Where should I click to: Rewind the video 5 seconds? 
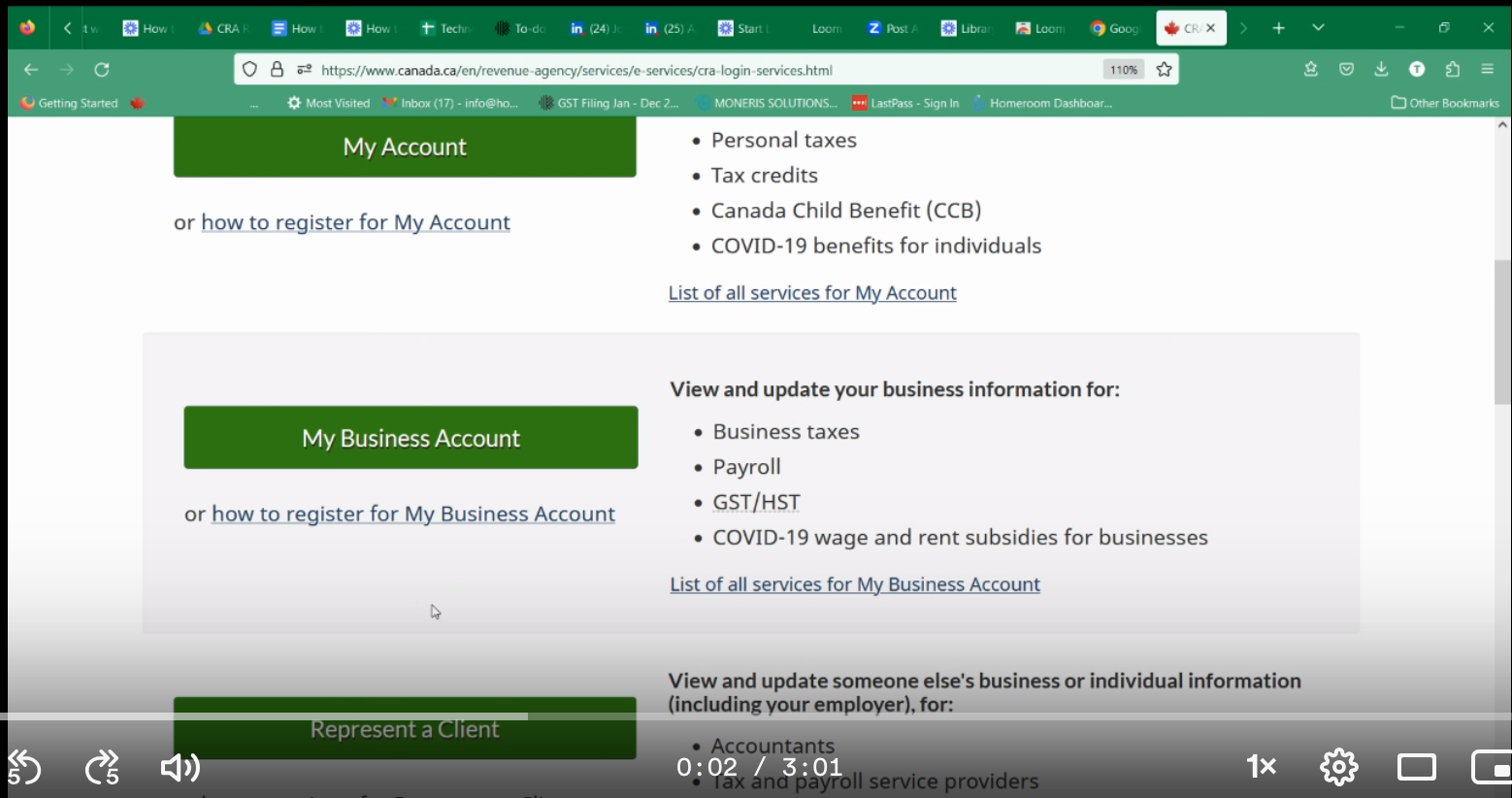tap(24, 768)
